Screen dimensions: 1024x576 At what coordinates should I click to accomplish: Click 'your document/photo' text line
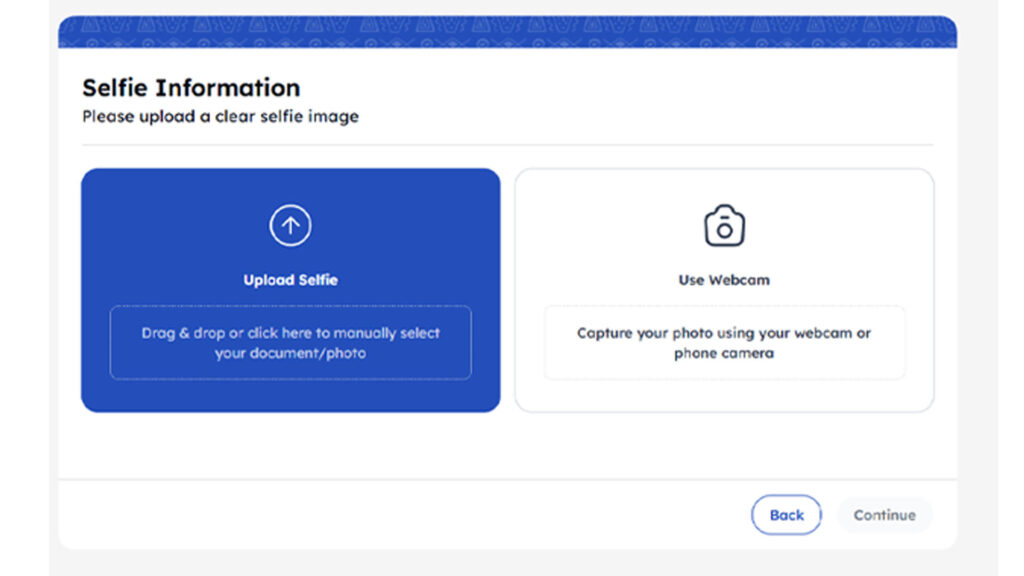tap(291, 353)
